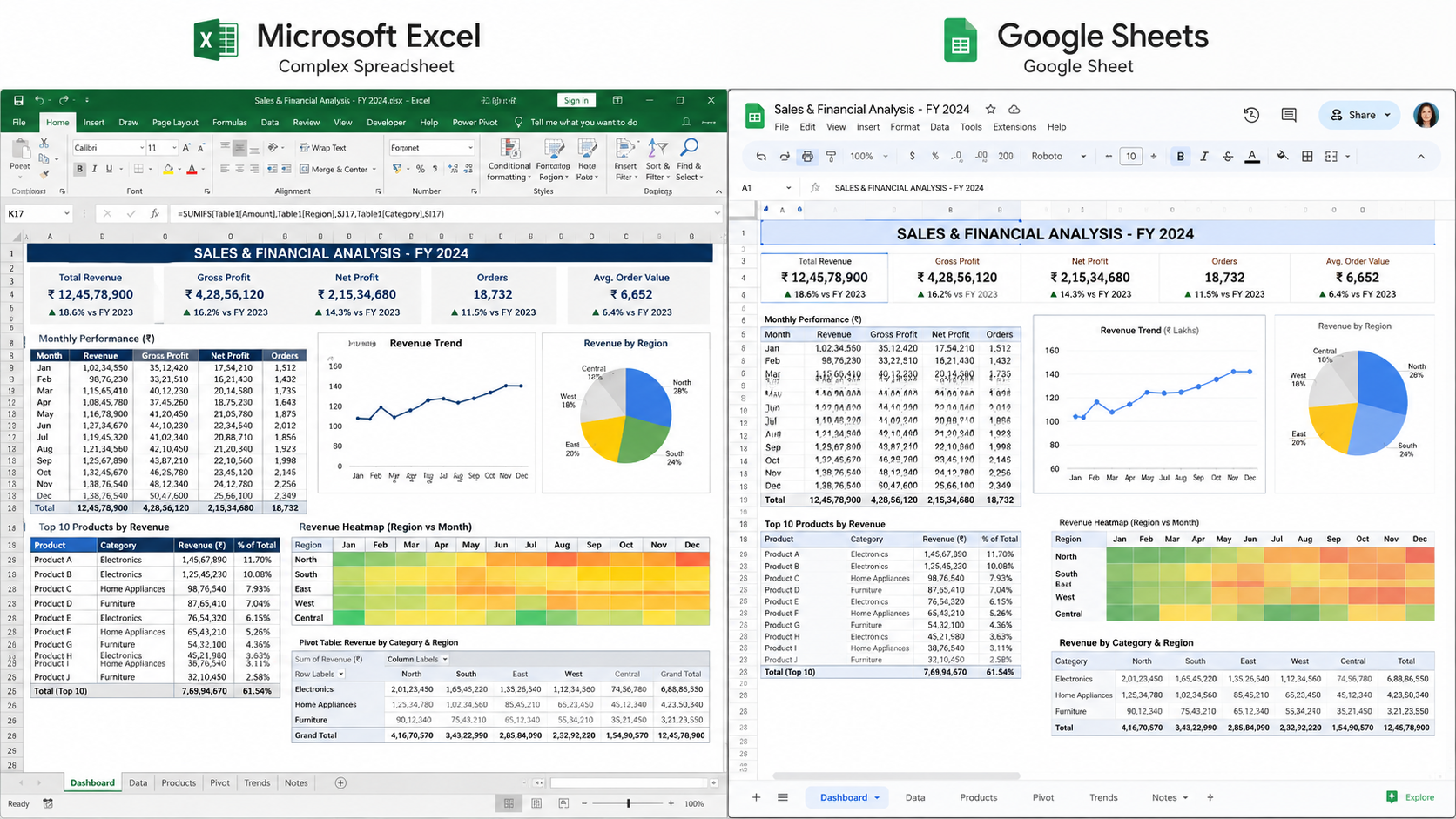Click the Share button in Google Sheets

coord(1361,115)
